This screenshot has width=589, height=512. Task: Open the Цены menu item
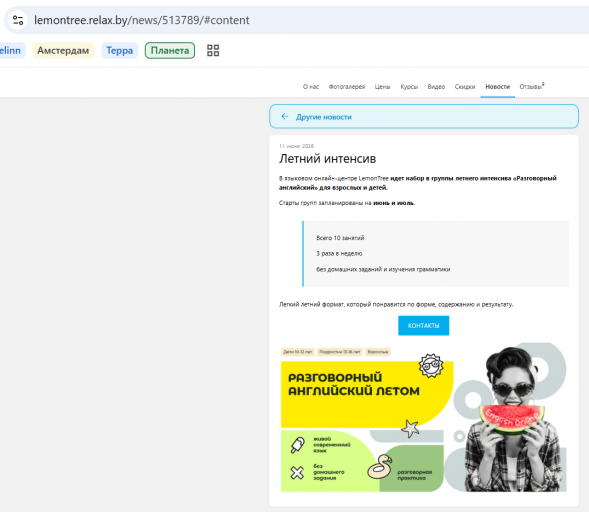[x=382, y=87]
